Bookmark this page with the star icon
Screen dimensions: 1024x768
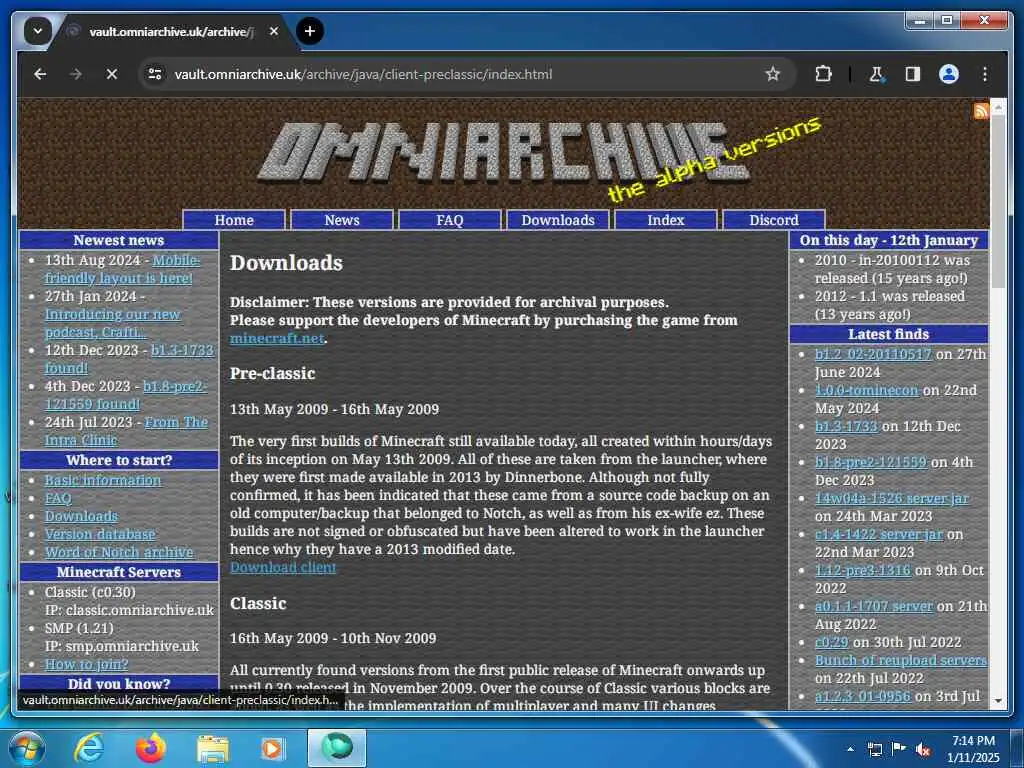(x=773, y=74)
